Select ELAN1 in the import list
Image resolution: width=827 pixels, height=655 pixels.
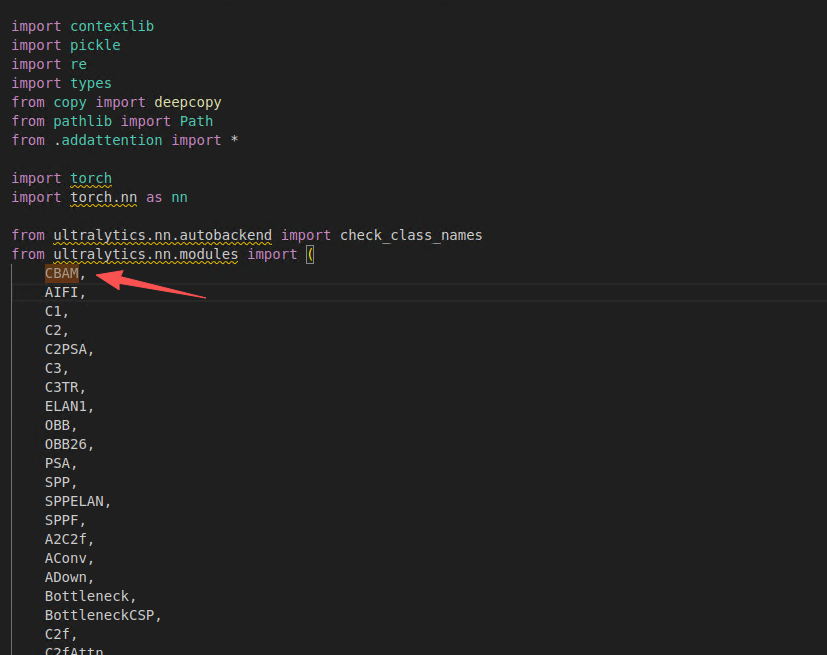point(66,406)
